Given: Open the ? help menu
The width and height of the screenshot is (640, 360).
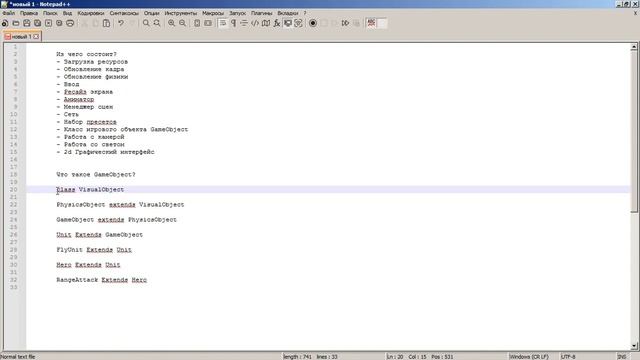Looking at the screenshot, I should point(304,13).
